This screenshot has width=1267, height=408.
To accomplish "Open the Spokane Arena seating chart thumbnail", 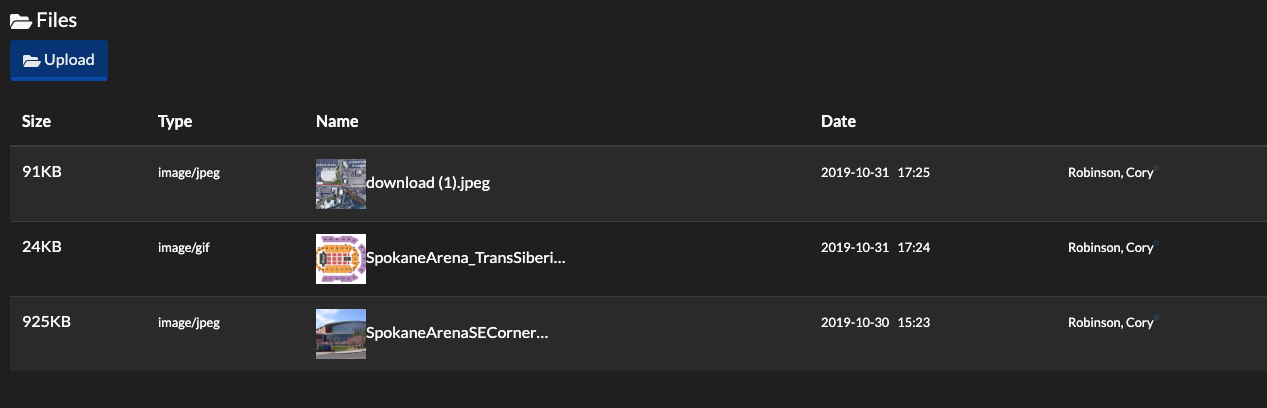I will [340, 259].
